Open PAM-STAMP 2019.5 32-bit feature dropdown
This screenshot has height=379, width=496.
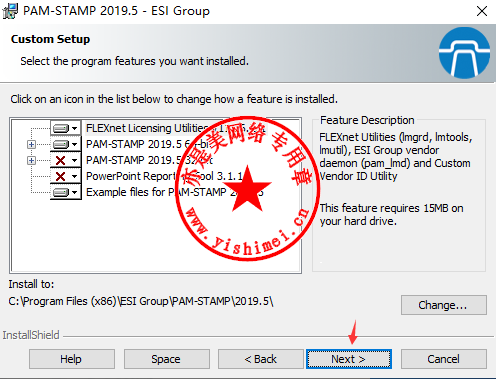tap(65, 160)
